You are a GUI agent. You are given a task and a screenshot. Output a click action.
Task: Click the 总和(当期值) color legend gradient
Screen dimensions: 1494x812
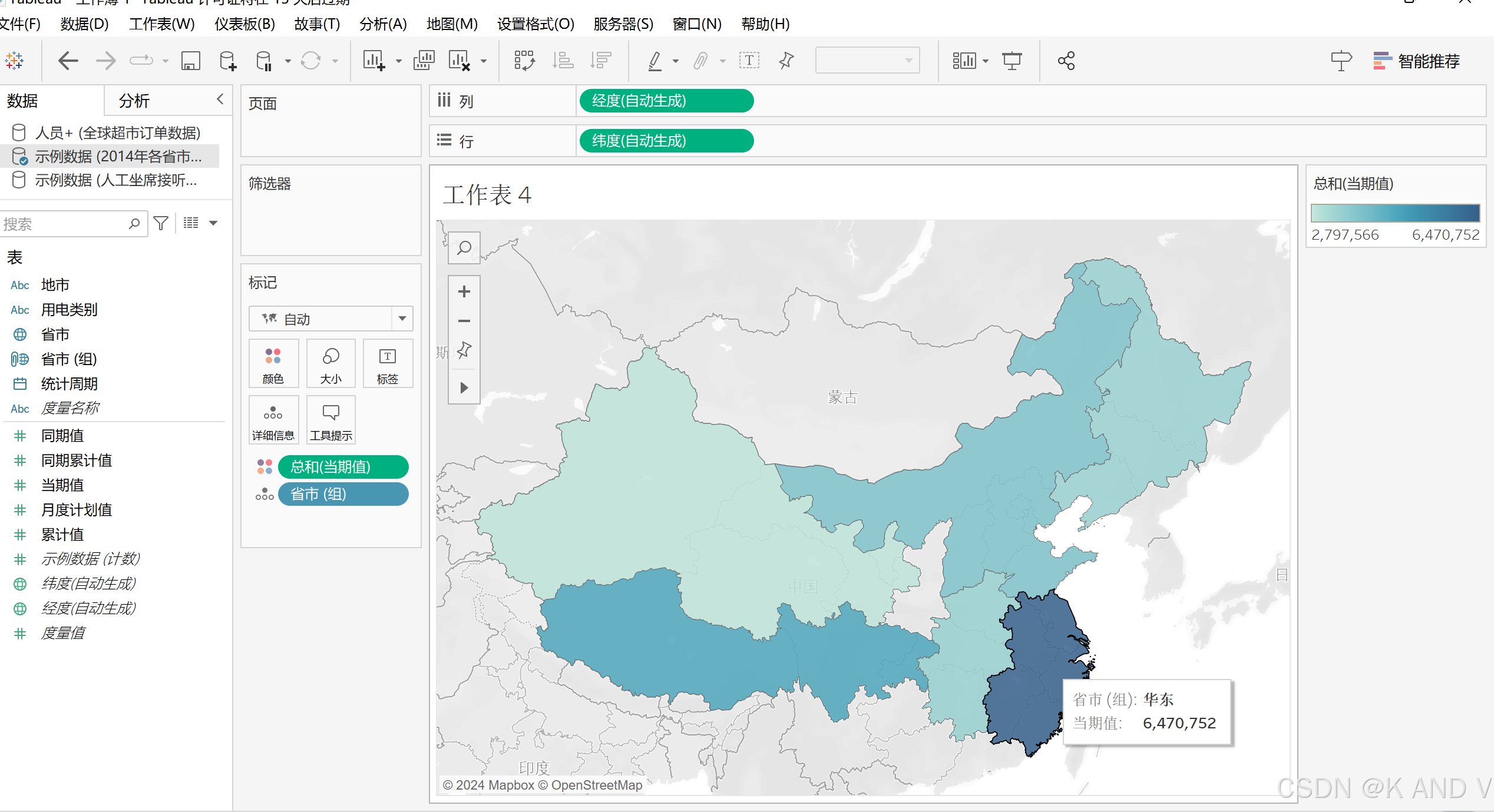click(1394, 213)
